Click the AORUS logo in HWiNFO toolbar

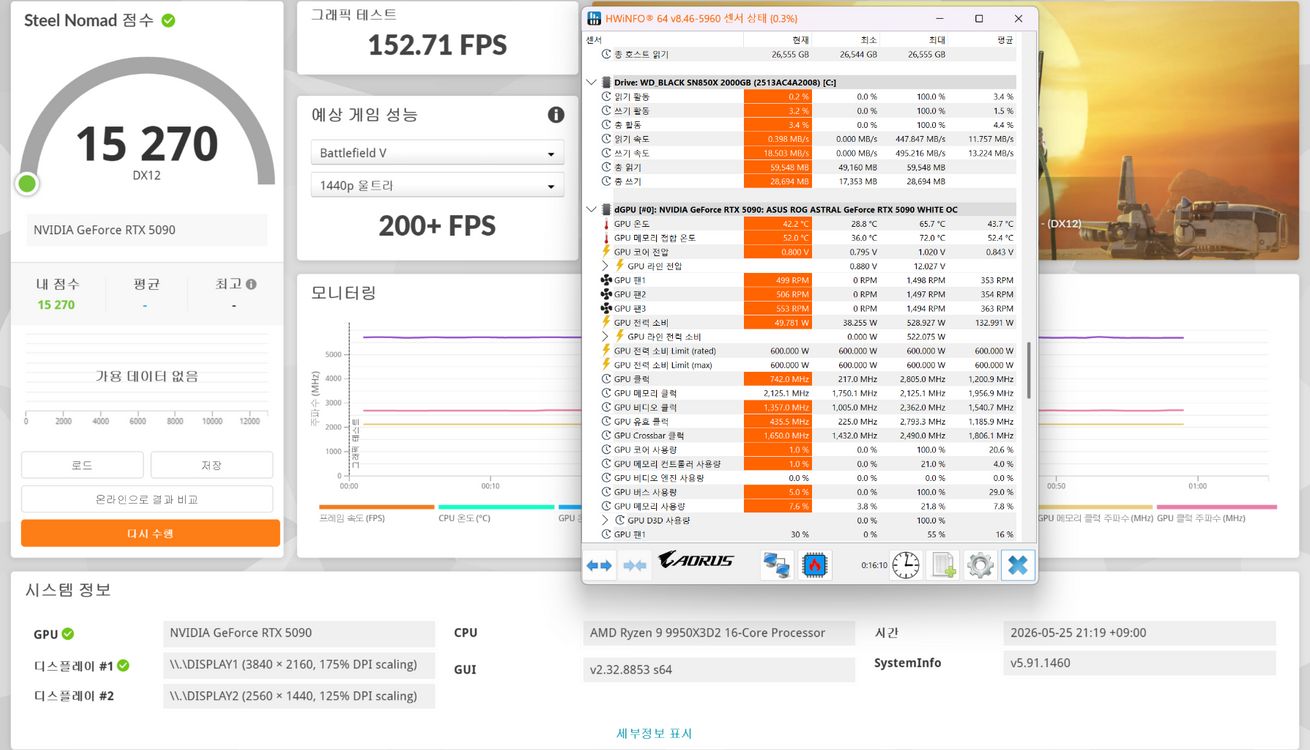[696, 561]
